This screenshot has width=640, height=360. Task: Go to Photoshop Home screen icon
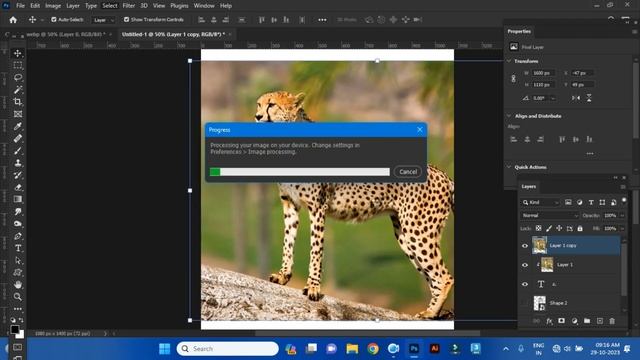coord(13,20)
